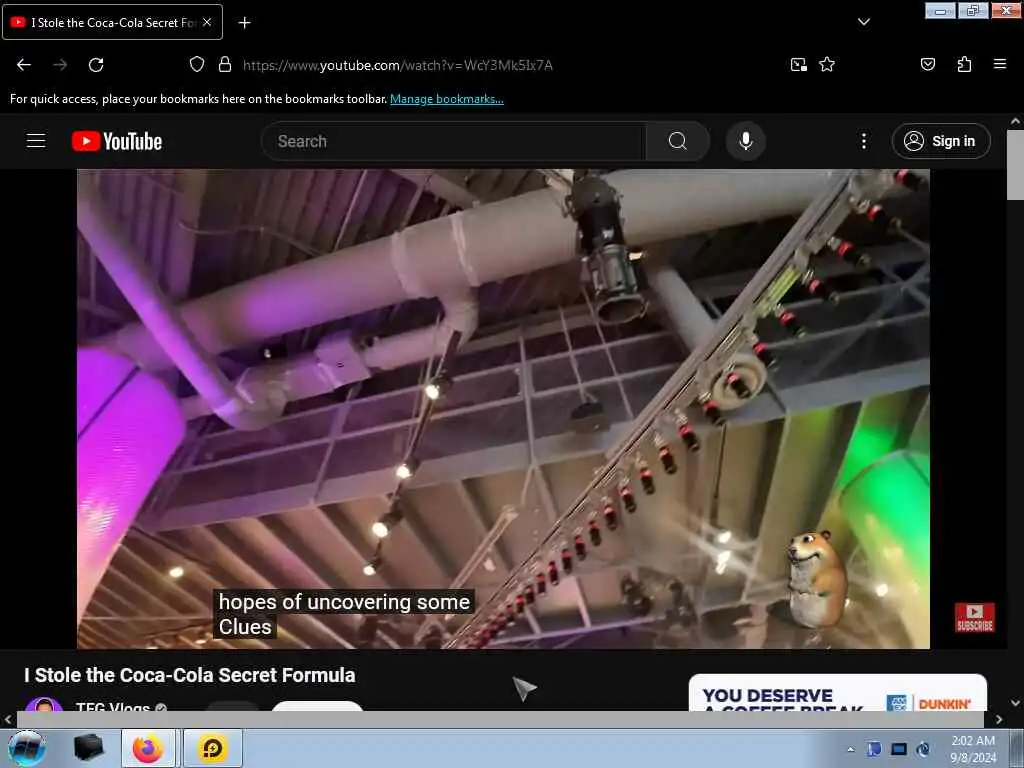Go to YouTube home via logo
Image resolution: width=1024 pixels, height=768 pixels.
coord(117,141)
